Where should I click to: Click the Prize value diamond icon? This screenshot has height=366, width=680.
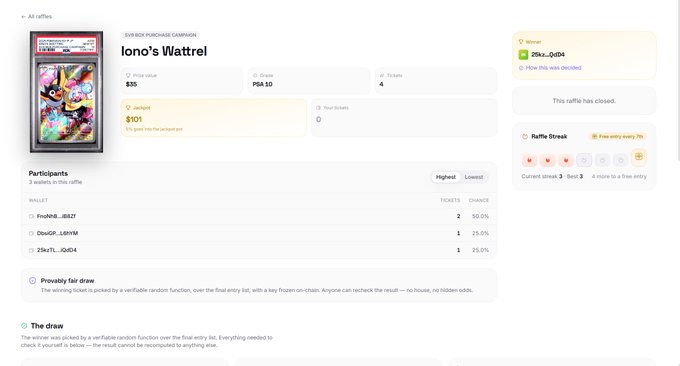[x=128, y=75]
